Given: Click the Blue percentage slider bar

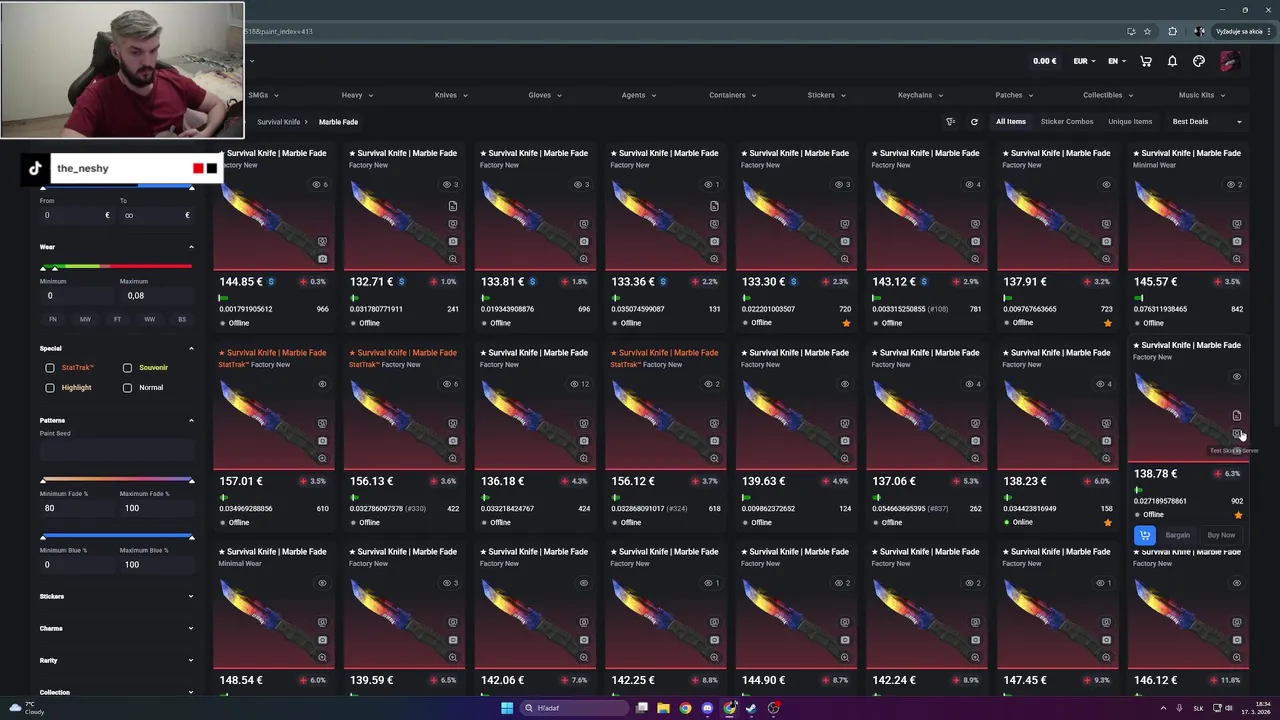Looking at the screenshot, I should coord(116,537).
